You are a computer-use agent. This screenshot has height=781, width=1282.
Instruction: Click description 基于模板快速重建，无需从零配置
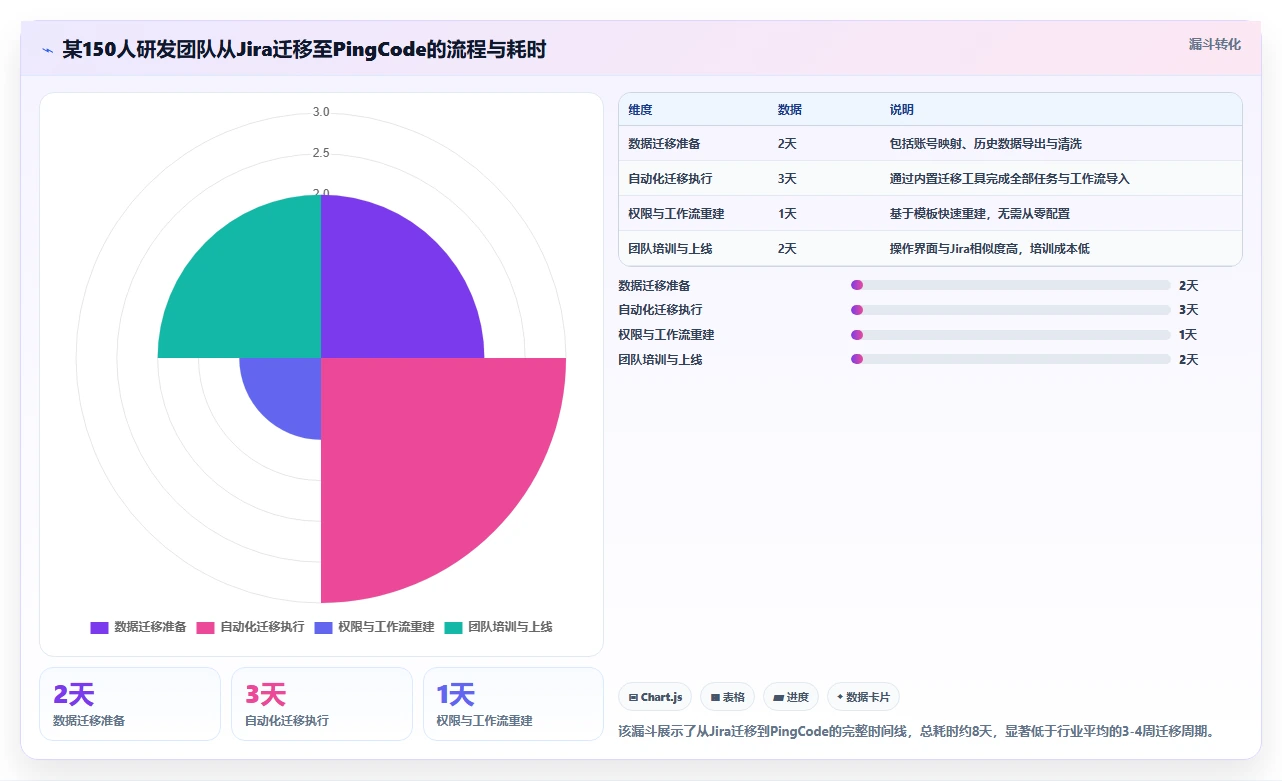coord(979,214)
